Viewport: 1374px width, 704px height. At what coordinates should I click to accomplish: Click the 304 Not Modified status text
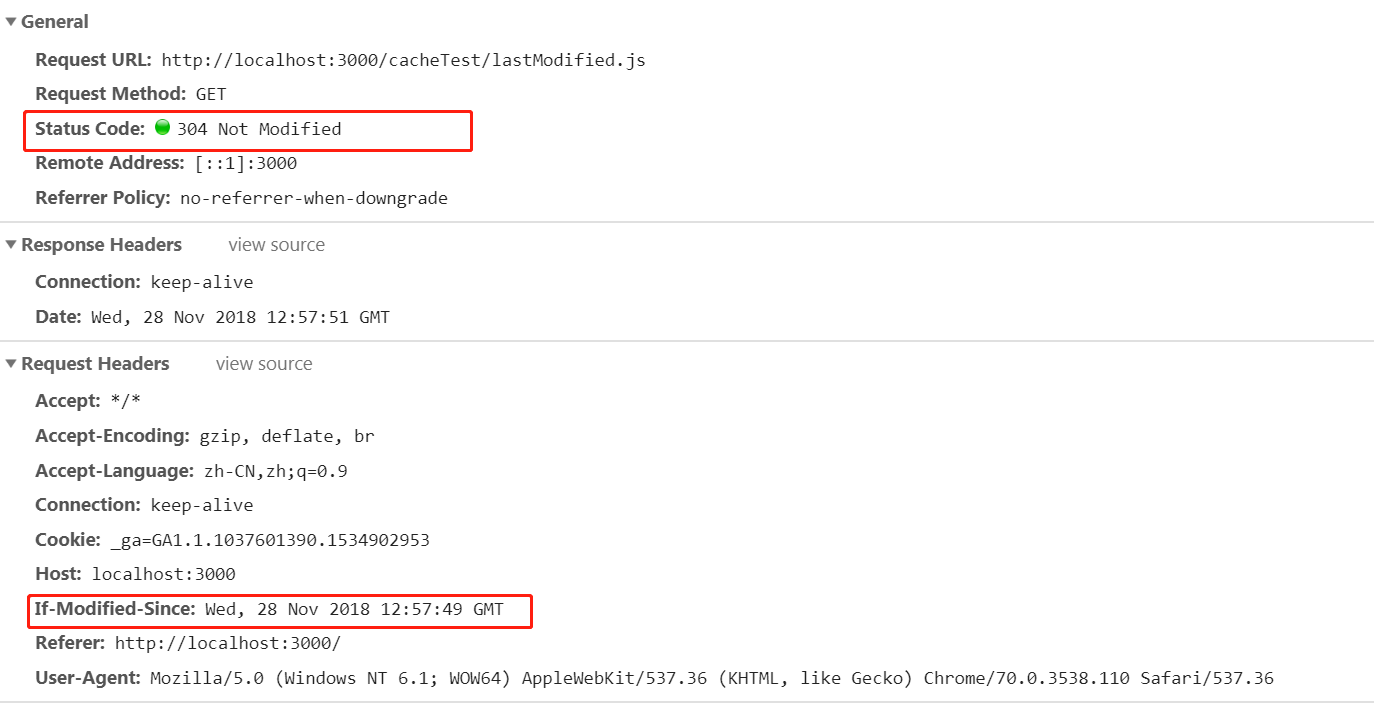(x=259, y=129)
